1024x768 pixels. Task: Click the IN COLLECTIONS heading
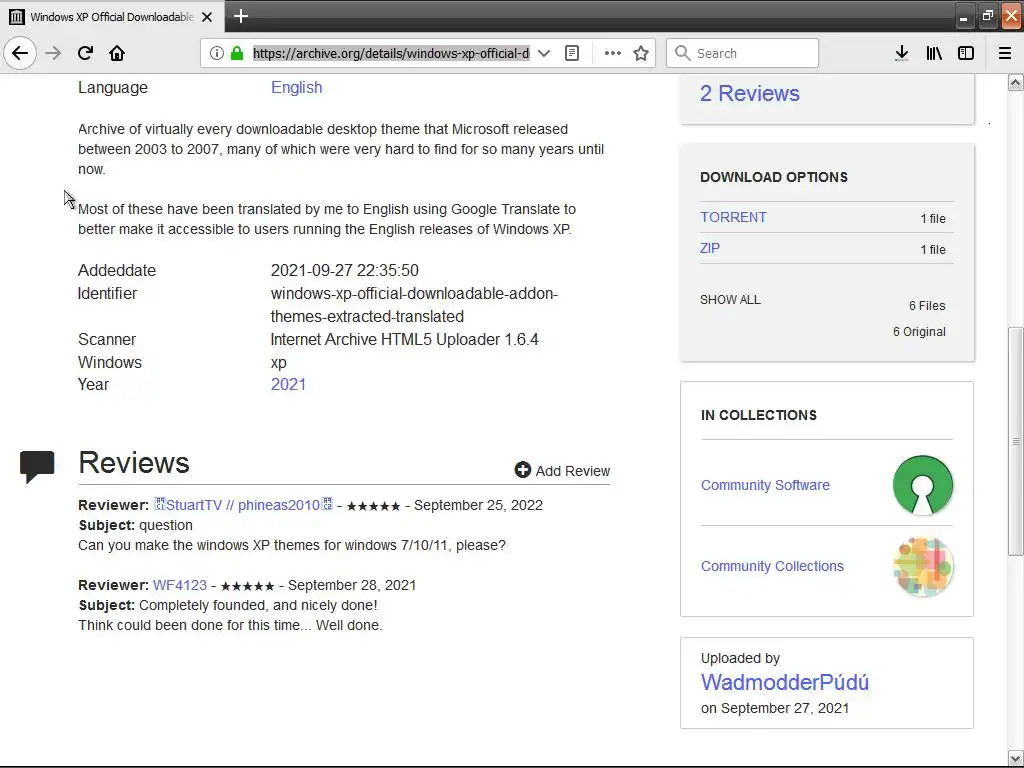tap(758, 415)
